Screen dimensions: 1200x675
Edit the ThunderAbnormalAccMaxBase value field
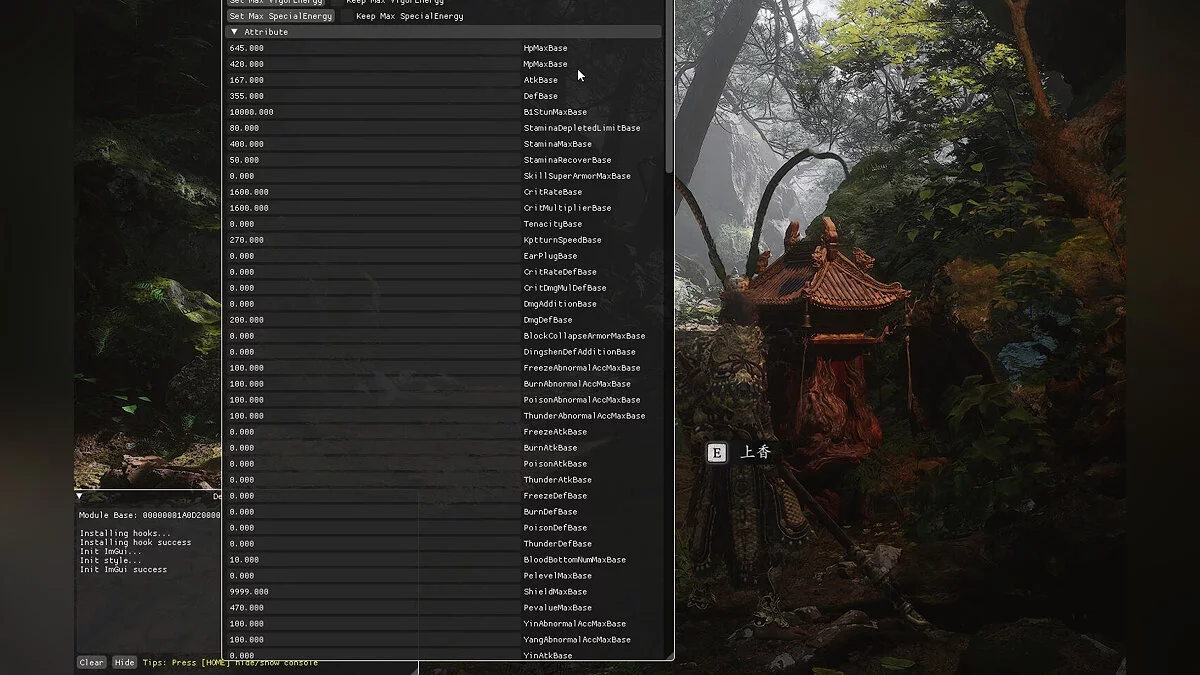(372, 416)
